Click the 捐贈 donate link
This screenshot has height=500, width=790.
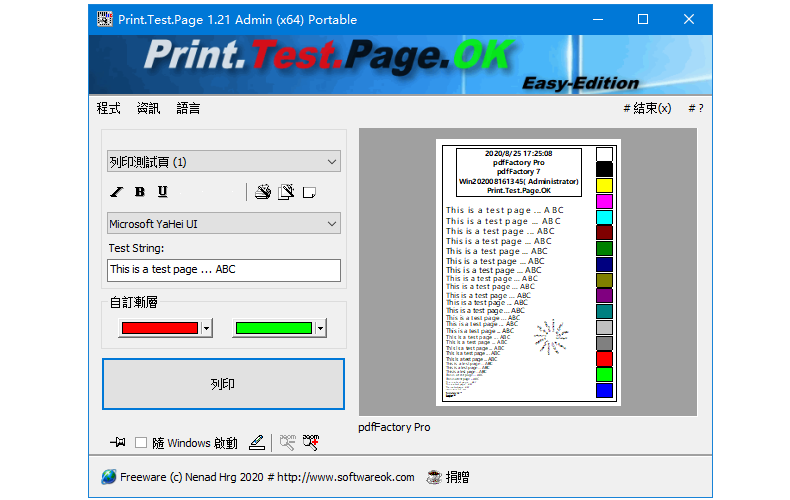[457, 477]
